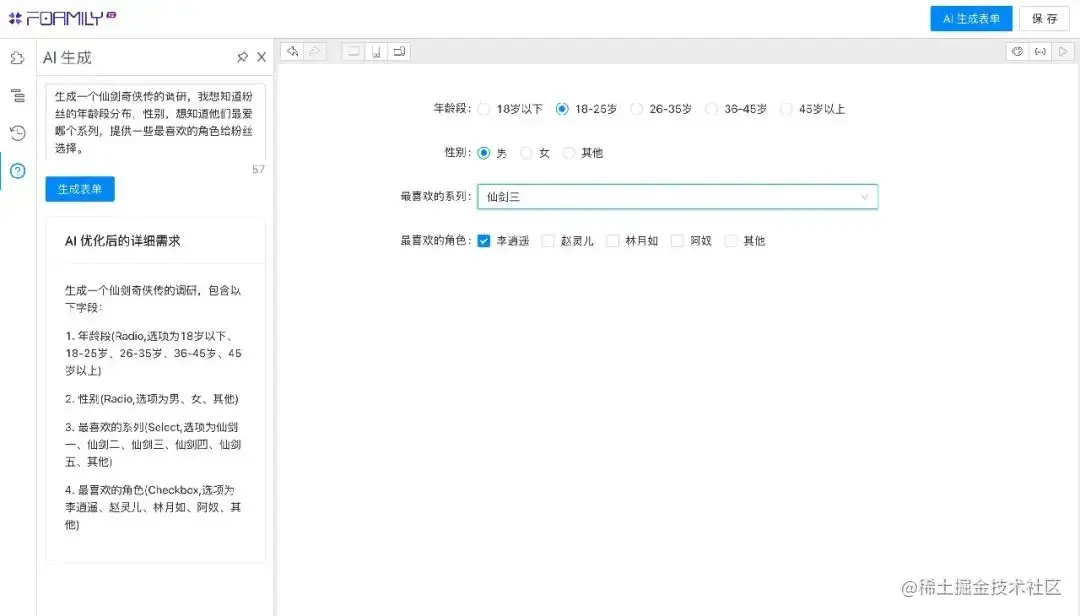Image resolution: width=1080 pixels, height=616 pixels.
Task: Click requirement item 2. 性别 text
Action: tap(152, 399)
